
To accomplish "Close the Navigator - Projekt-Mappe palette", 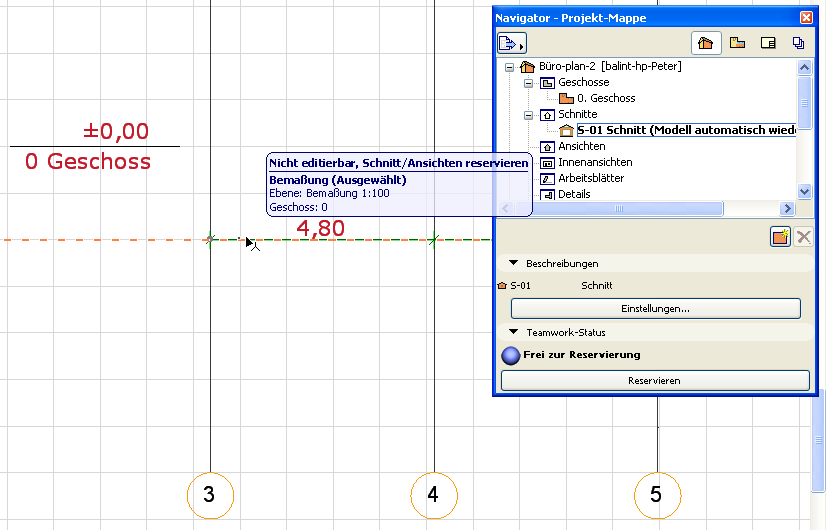I will 806,18.
